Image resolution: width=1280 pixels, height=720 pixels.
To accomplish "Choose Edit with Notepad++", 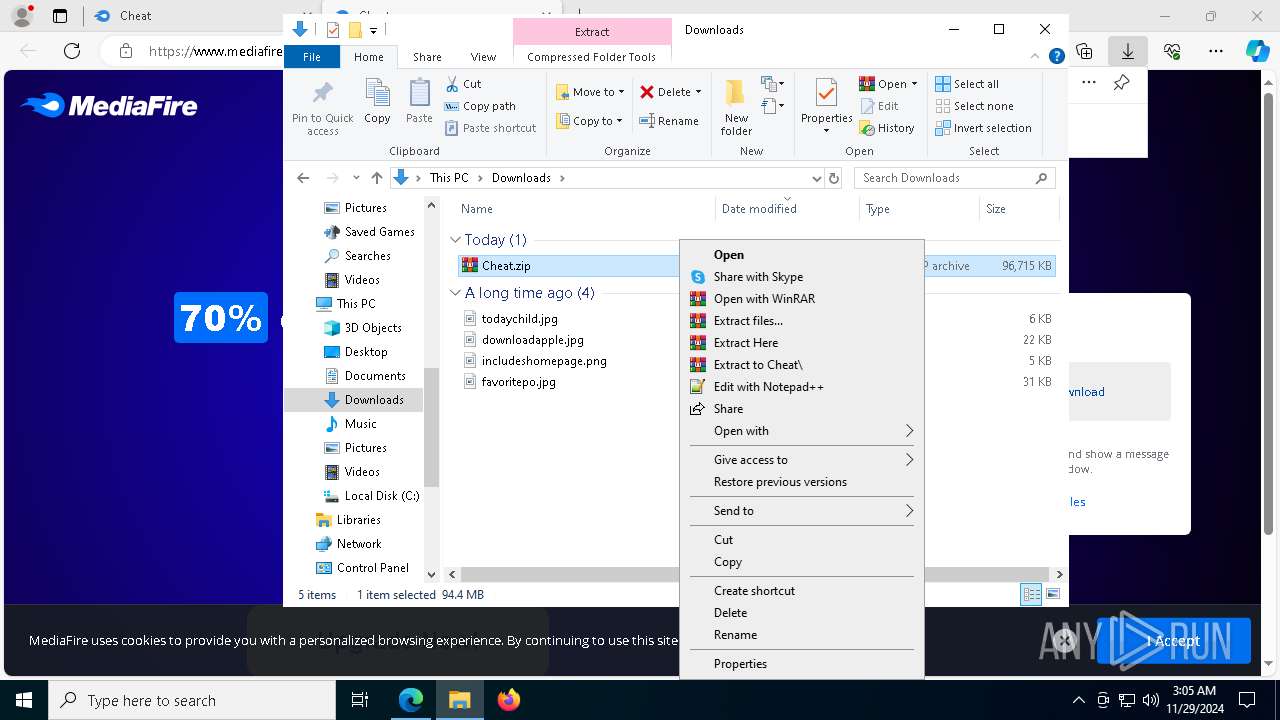I will tap(801, 387).
